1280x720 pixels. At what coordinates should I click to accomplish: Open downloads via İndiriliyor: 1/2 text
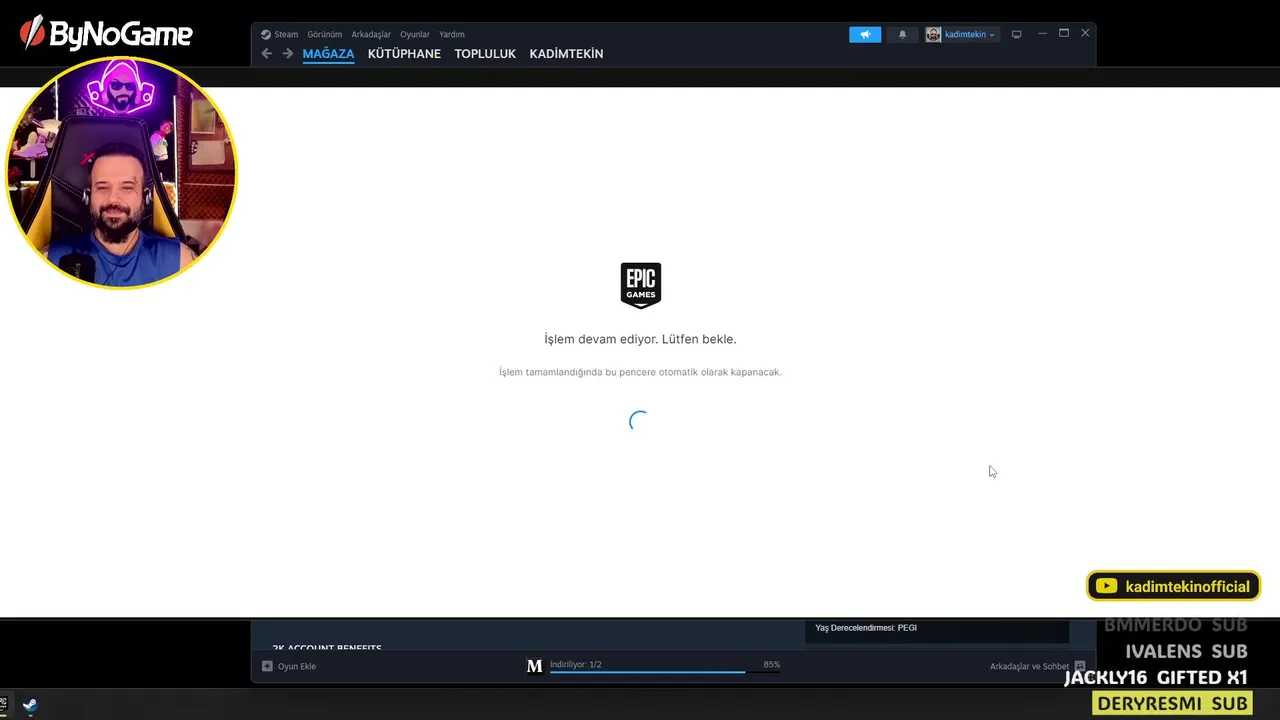(x=575, y=664)
